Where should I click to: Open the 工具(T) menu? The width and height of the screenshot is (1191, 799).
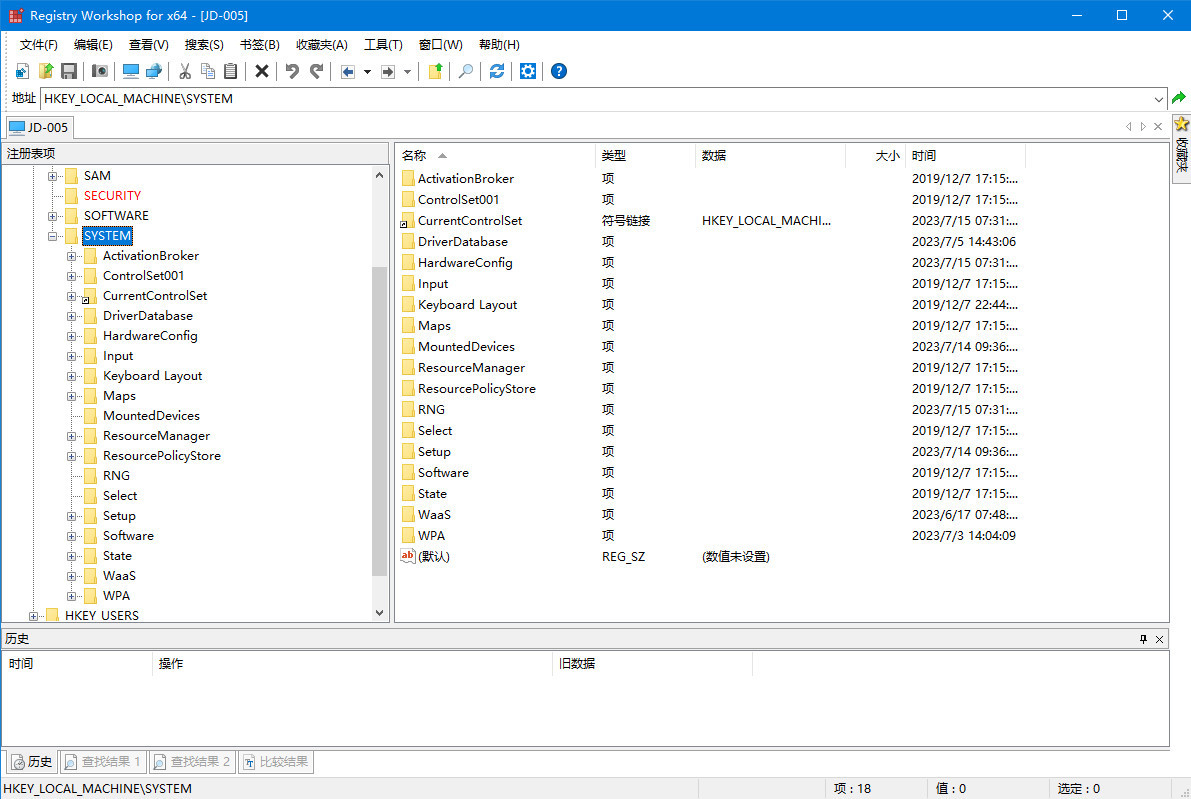coord(383,45)
